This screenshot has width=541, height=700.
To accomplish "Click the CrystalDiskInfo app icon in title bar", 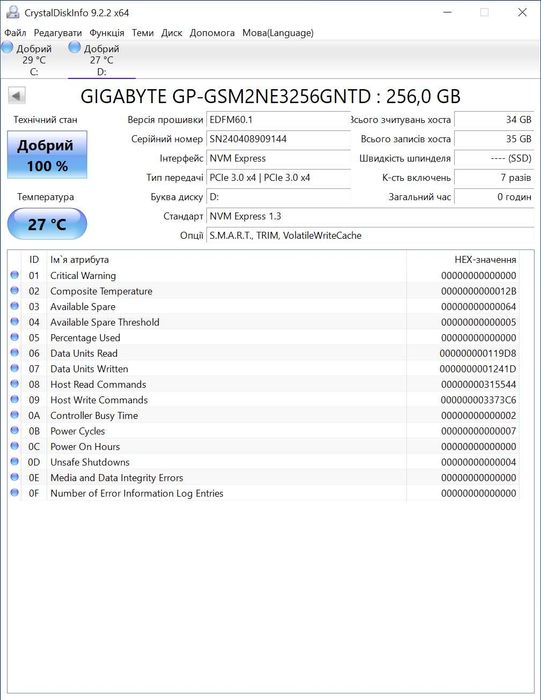I will 12,12.
